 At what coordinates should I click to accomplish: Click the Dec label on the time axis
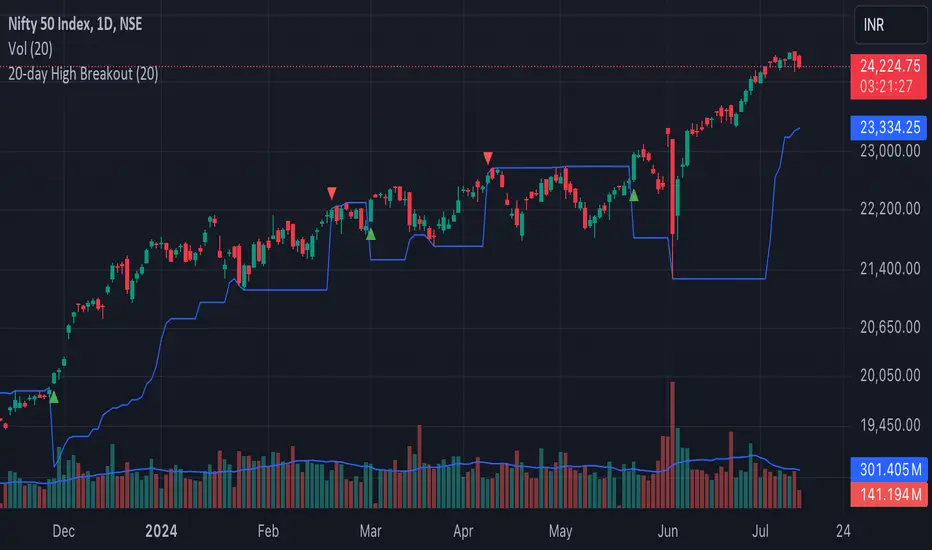click(65, 532)
